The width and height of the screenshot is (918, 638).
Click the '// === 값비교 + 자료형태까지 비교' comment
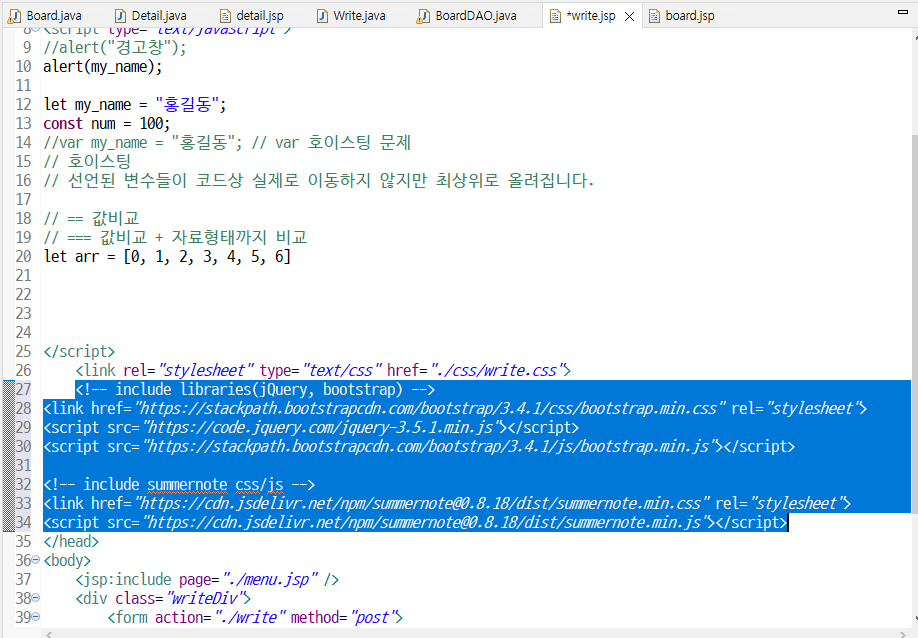click(175, 238)
